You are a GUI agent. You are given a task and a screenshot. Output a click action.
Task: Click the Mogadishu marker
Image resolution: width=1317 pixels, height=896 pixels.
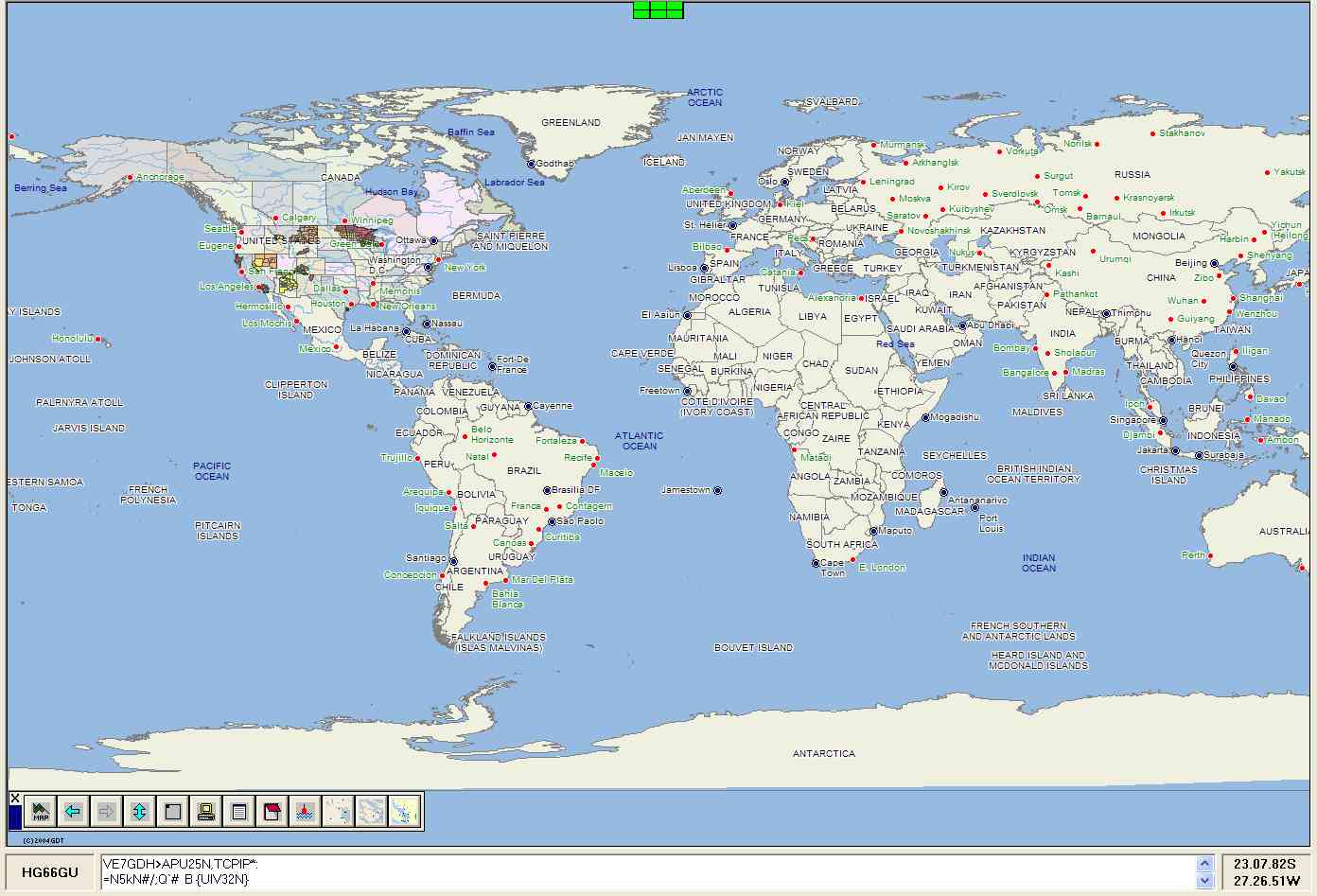(925, 417)
